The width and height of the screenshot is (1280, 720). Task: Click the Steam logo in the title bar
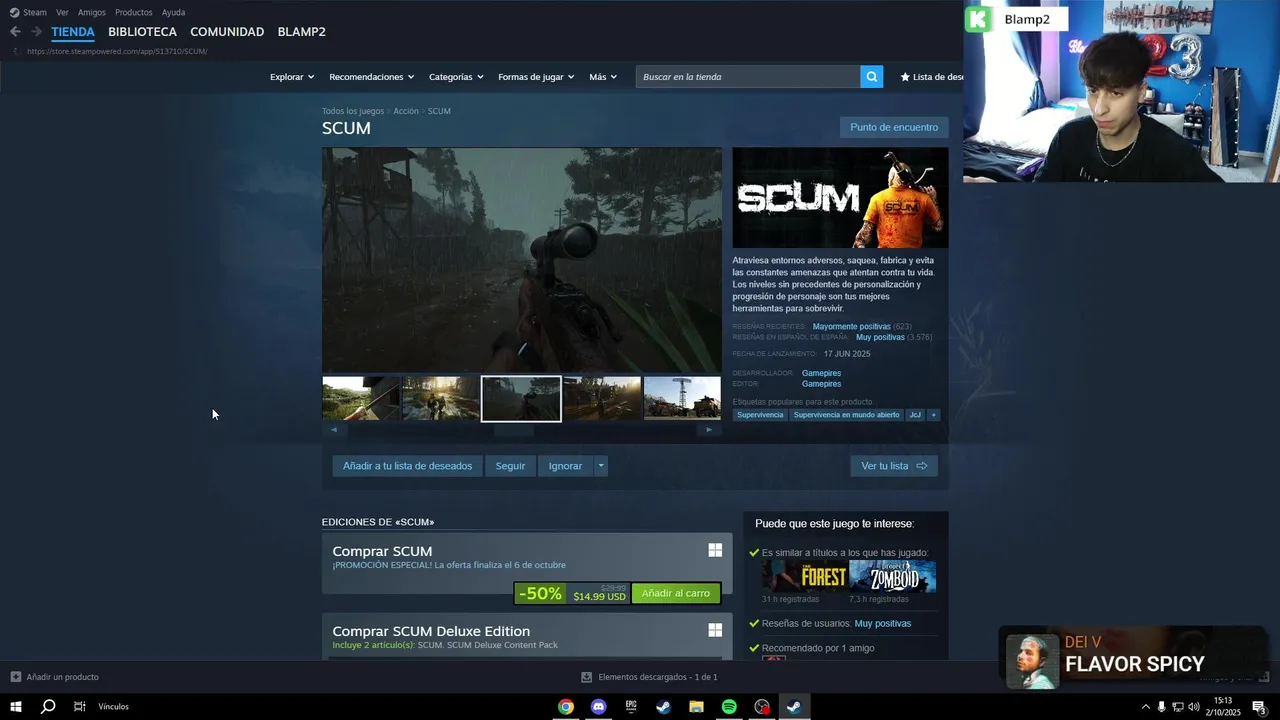coord(14,12)
